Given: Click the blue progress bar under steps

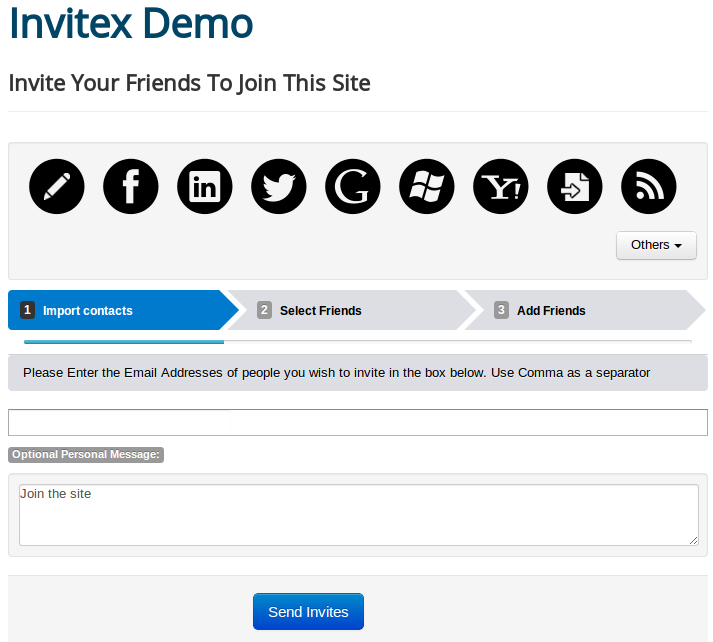Looking at the screenshot, I should coord(124,342).
